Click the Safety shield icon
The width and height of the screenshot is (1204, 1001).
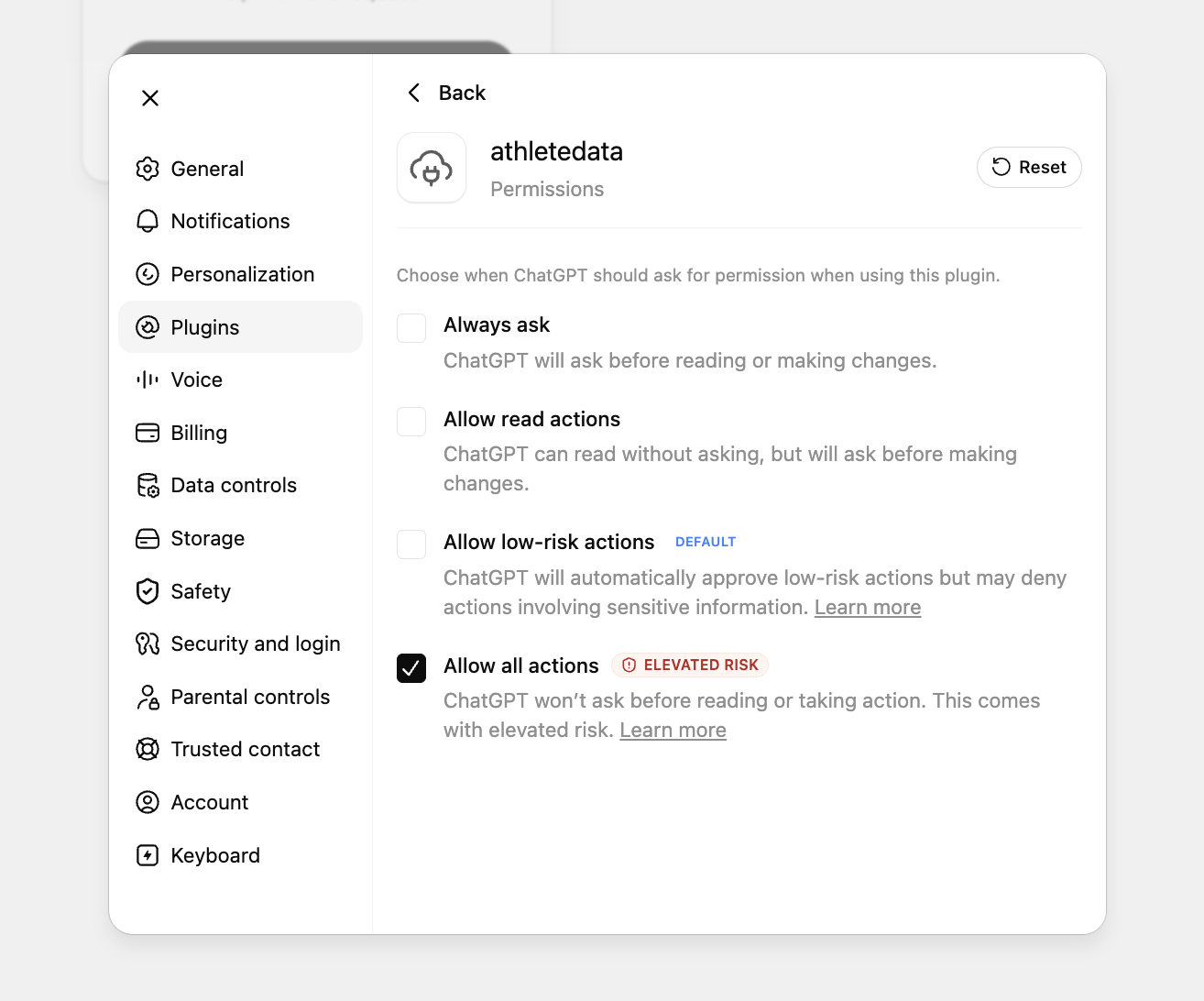point(148,591)
